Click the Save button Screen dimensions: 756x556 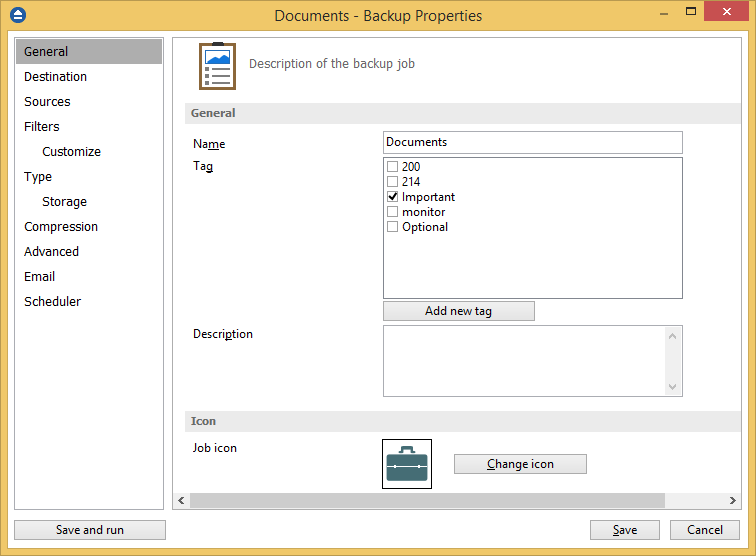tap(625, 530)
